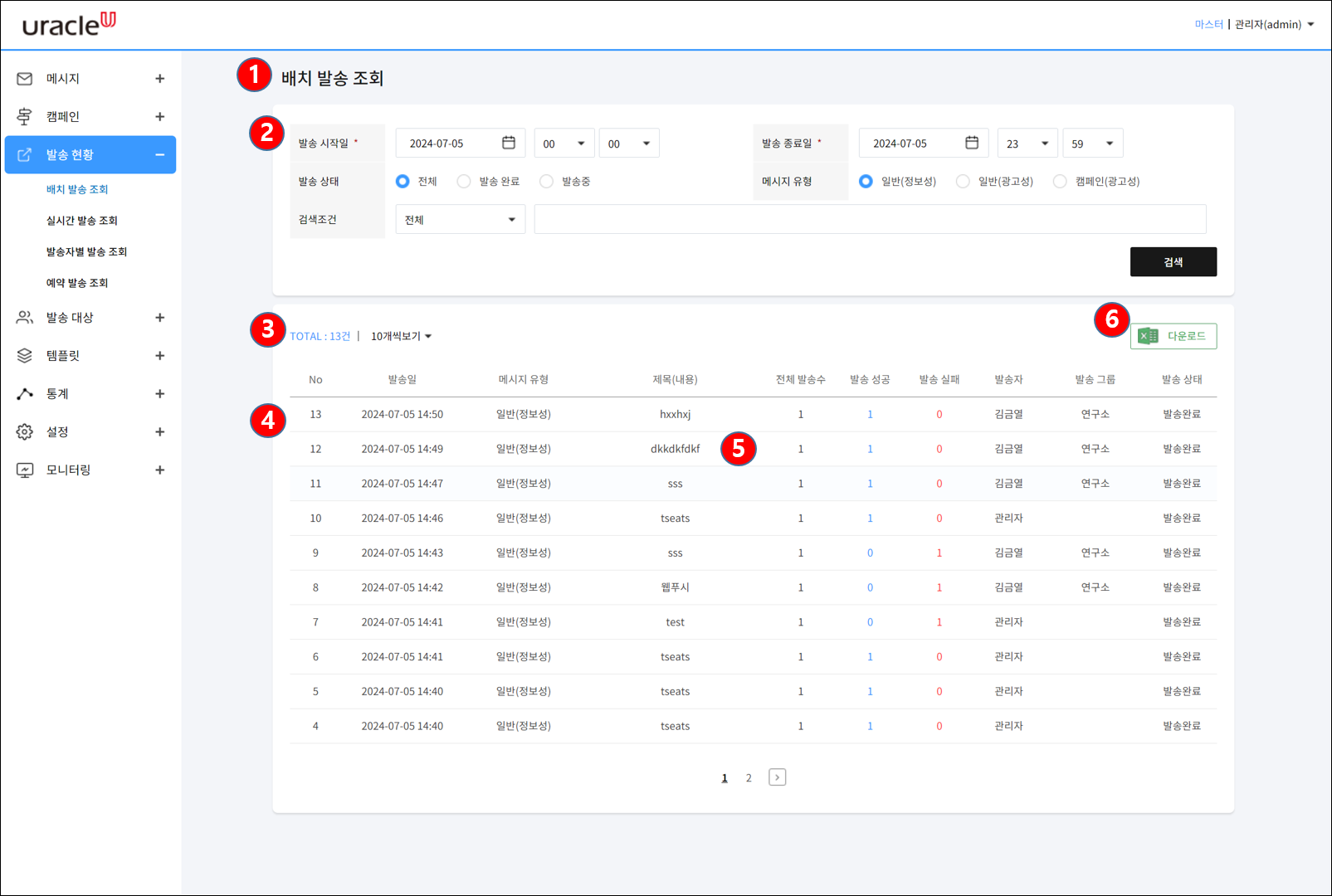
Task: Open 예약 발송 조회 submenu
Action: [77, 283]
